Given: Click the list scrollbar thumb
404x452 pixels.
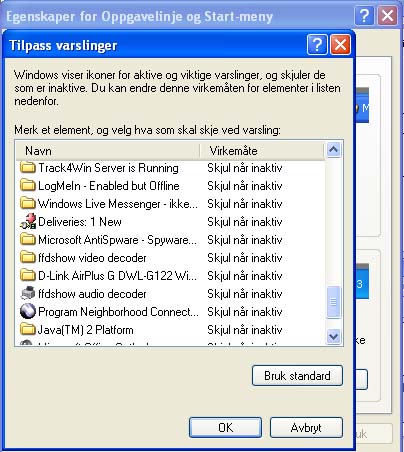Looking at the screenshot, I should pyautogui.click(x=334, y=302).
